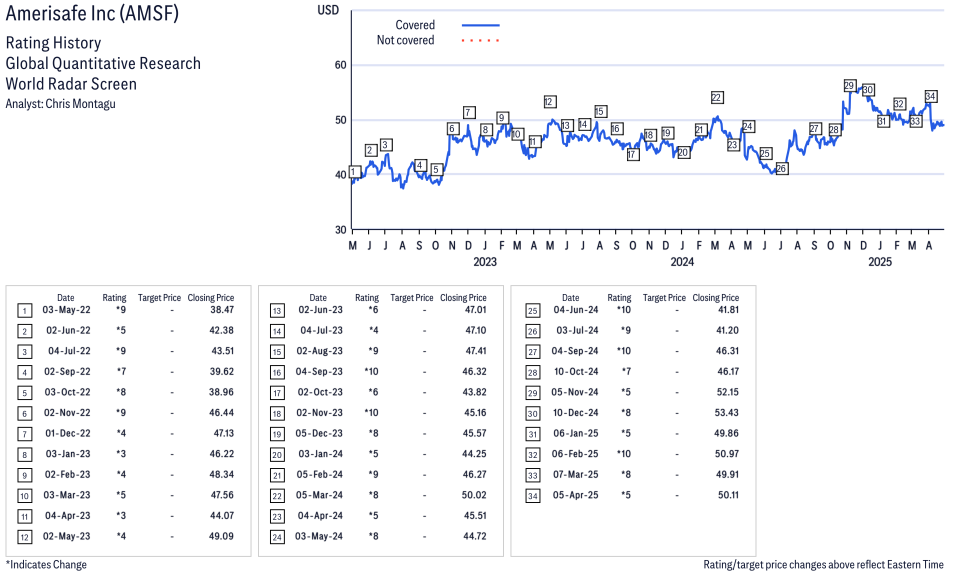Click chart marker 7 near December 2022
This screenshot has height=571, width=955.
coord(468,113)
